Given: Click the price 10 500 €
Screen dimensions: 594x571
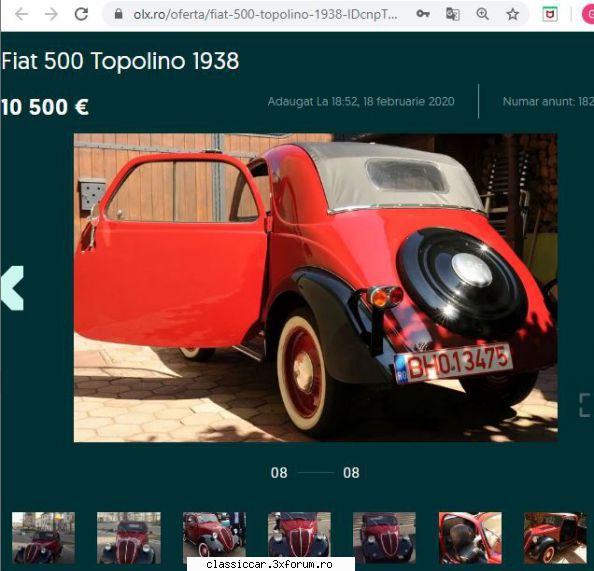Looking at the screenshot, I should pos(45,107).
